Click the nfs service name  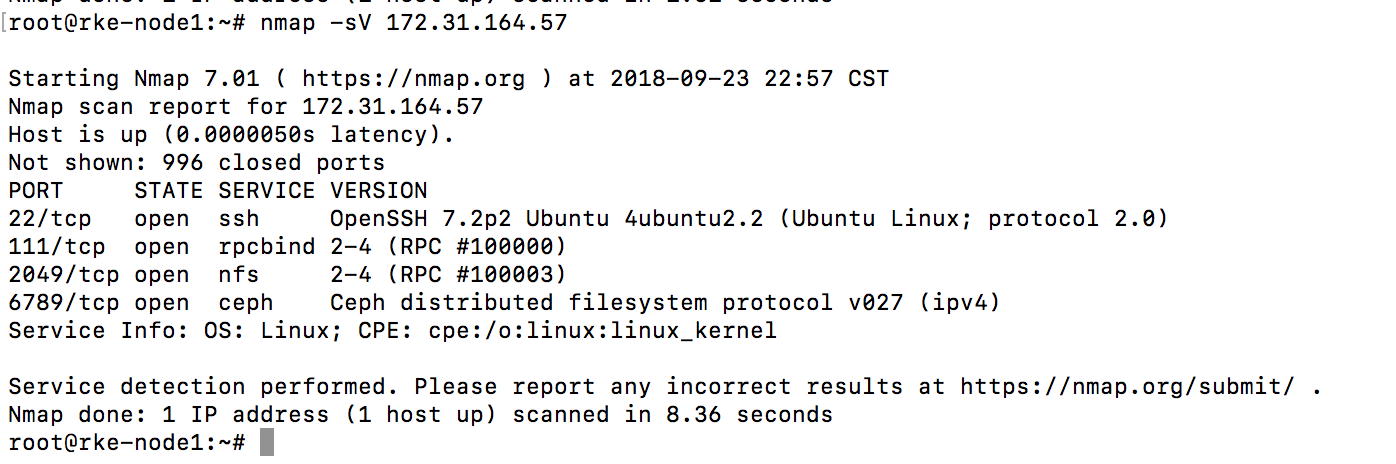coord(238,275)
